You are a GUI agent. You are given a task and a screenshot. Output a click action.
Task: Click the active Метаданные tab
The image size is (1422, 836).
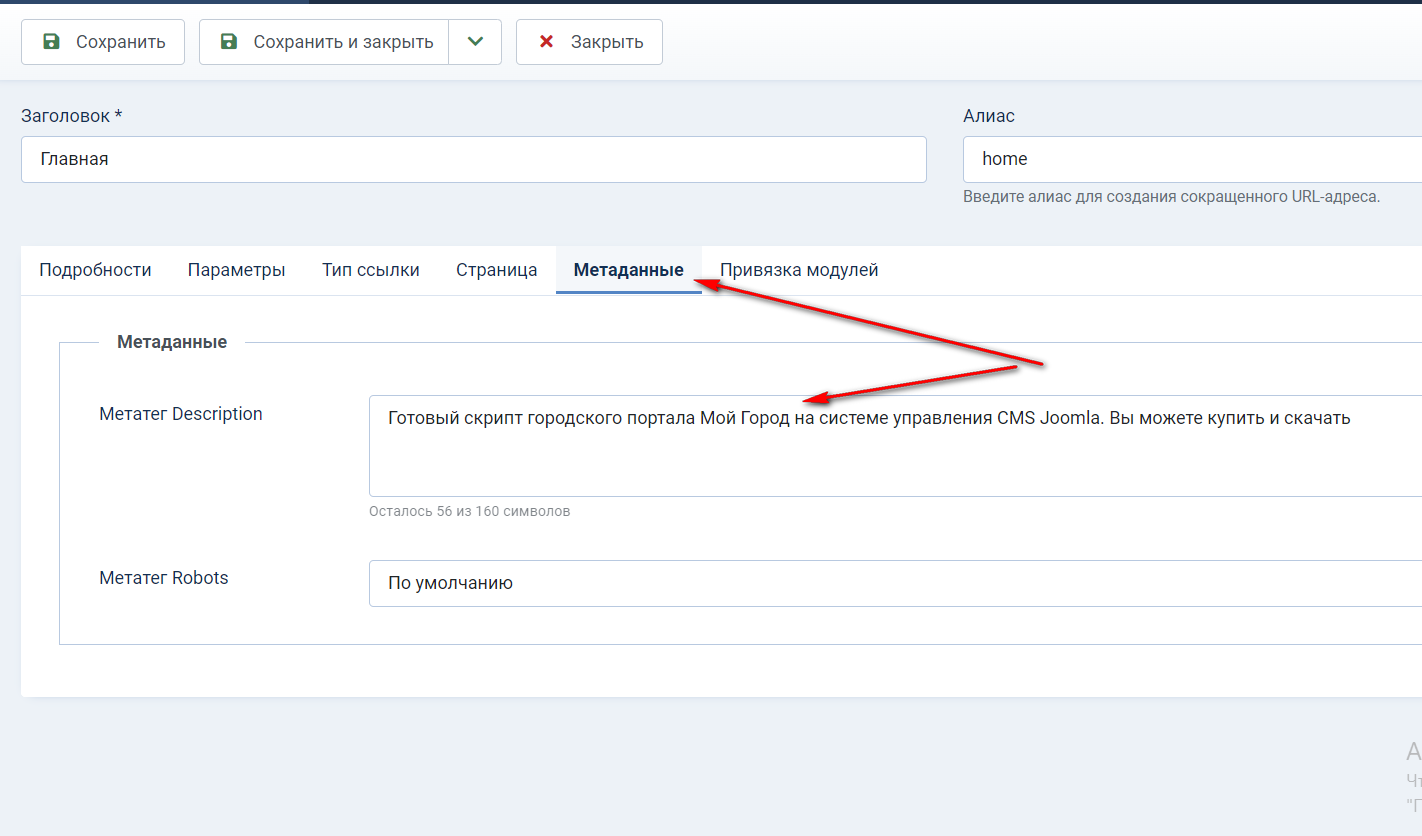pyautogui.click(x=628, y=270)
